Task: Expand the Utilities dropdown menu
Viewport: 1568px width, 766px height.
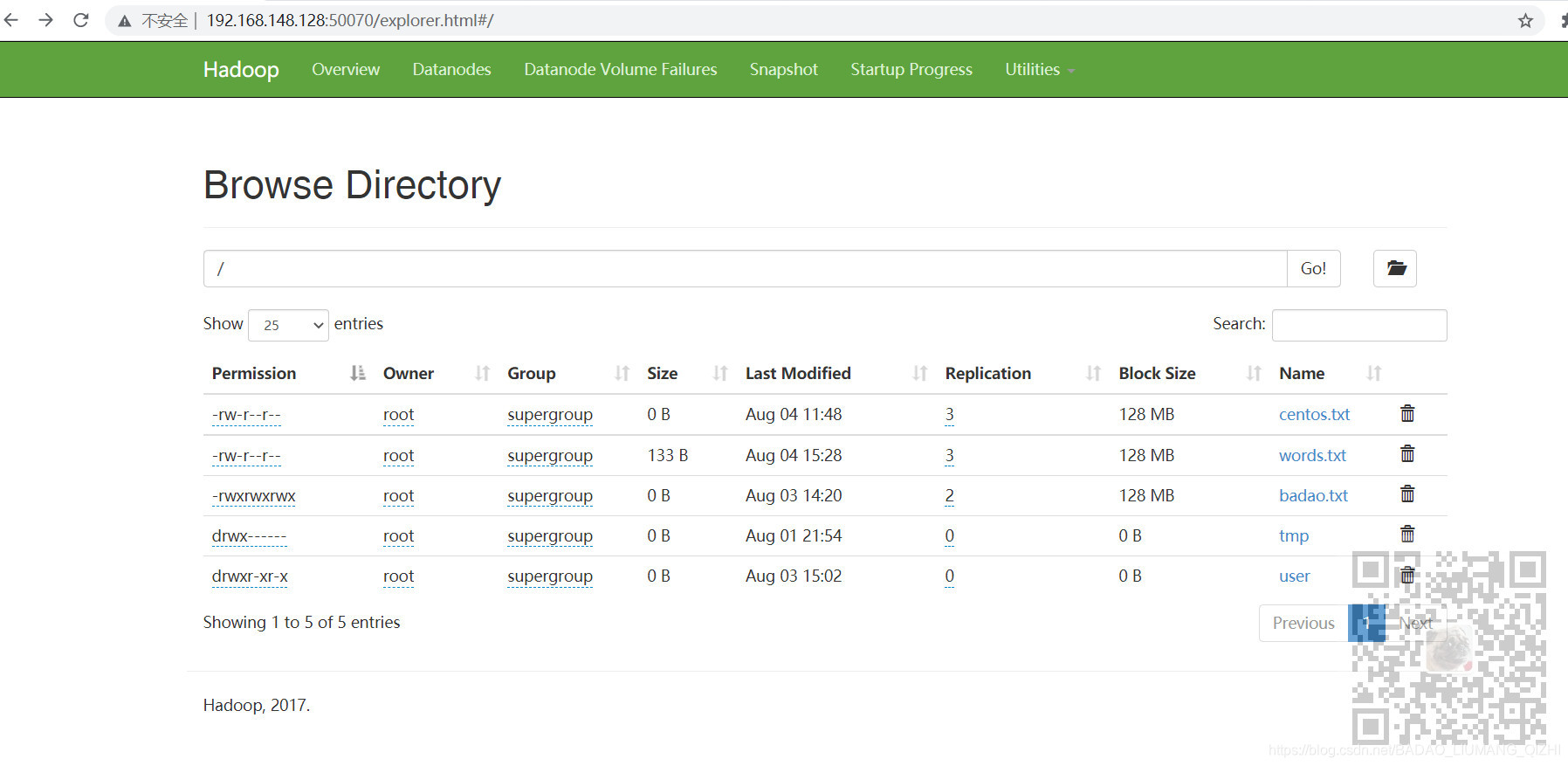Action: pyautogui.click(x=1039, y=69)
